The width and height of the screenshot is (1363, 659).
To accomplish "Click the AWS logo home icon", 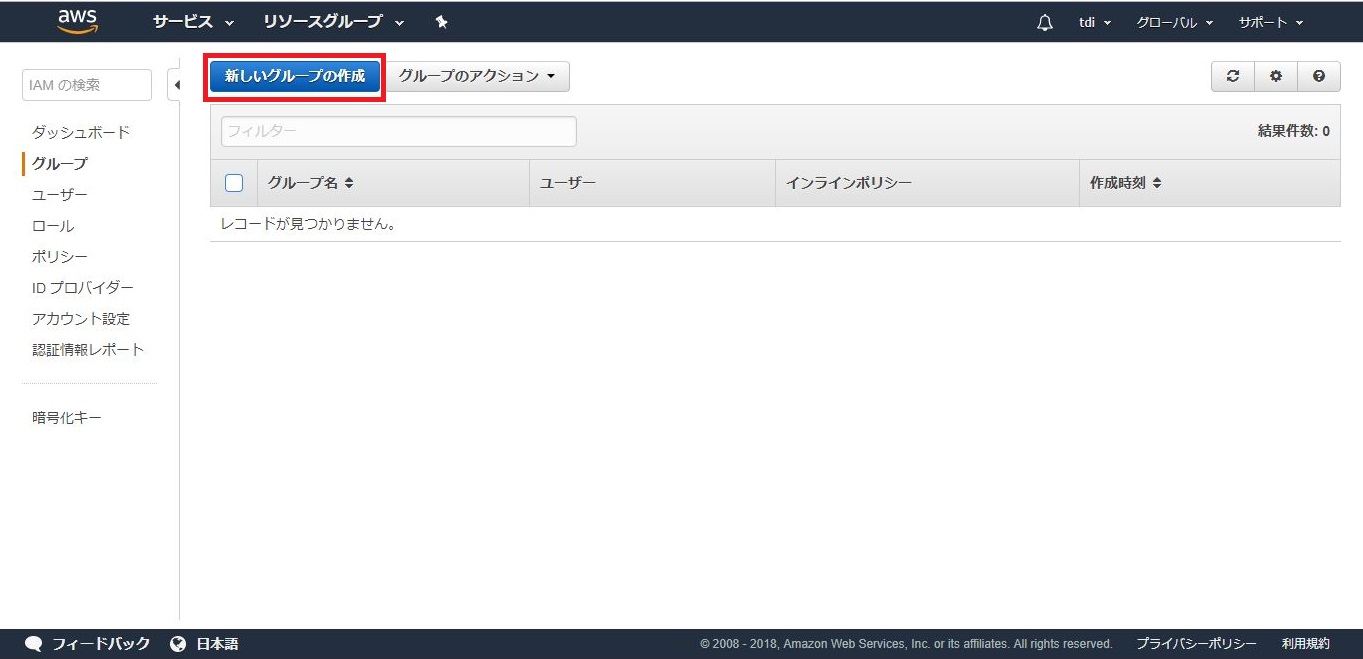I will 77,21.
